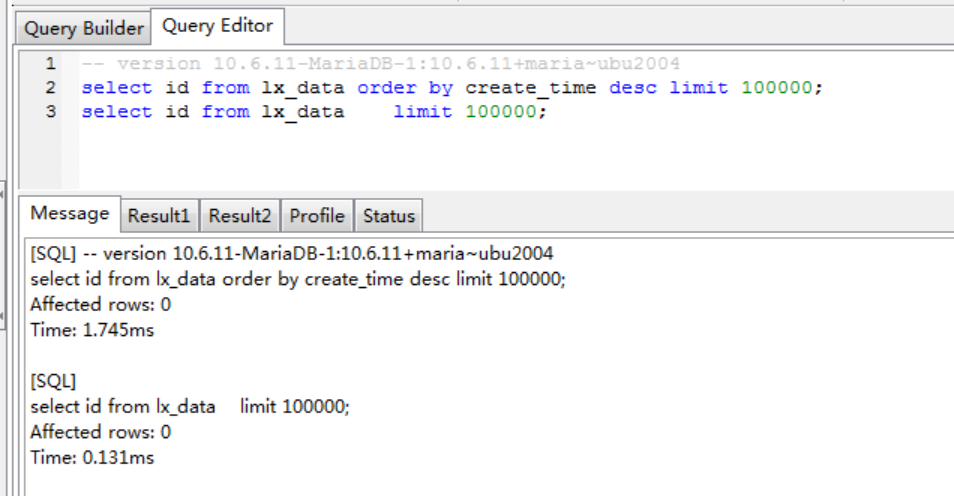This screenshot has height=496, width=954.
Task: Open the Message tab
Action: [69, 213]
